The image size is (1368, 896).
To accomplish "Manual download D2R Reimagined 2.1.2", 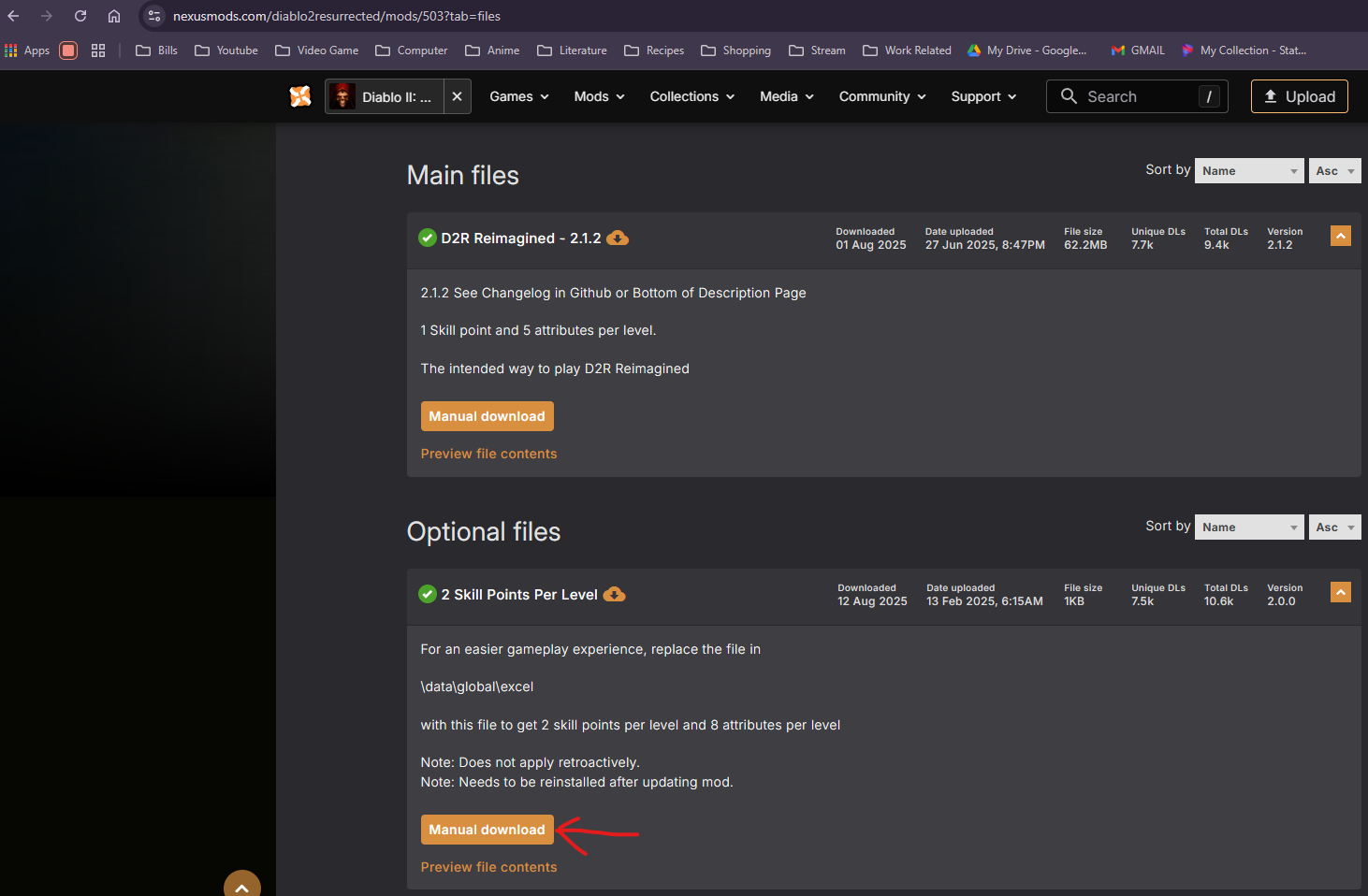I will (x=488, y=416).
